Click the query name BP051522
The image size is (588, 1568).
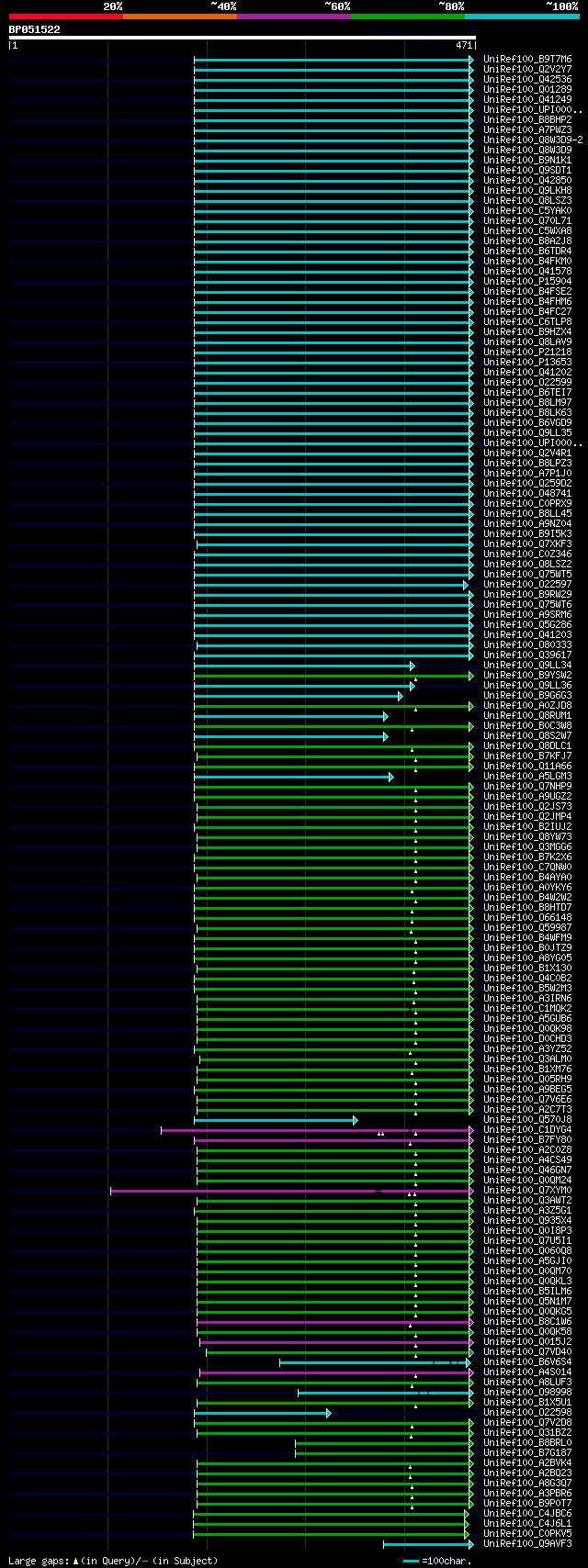(x=35, y=29)
